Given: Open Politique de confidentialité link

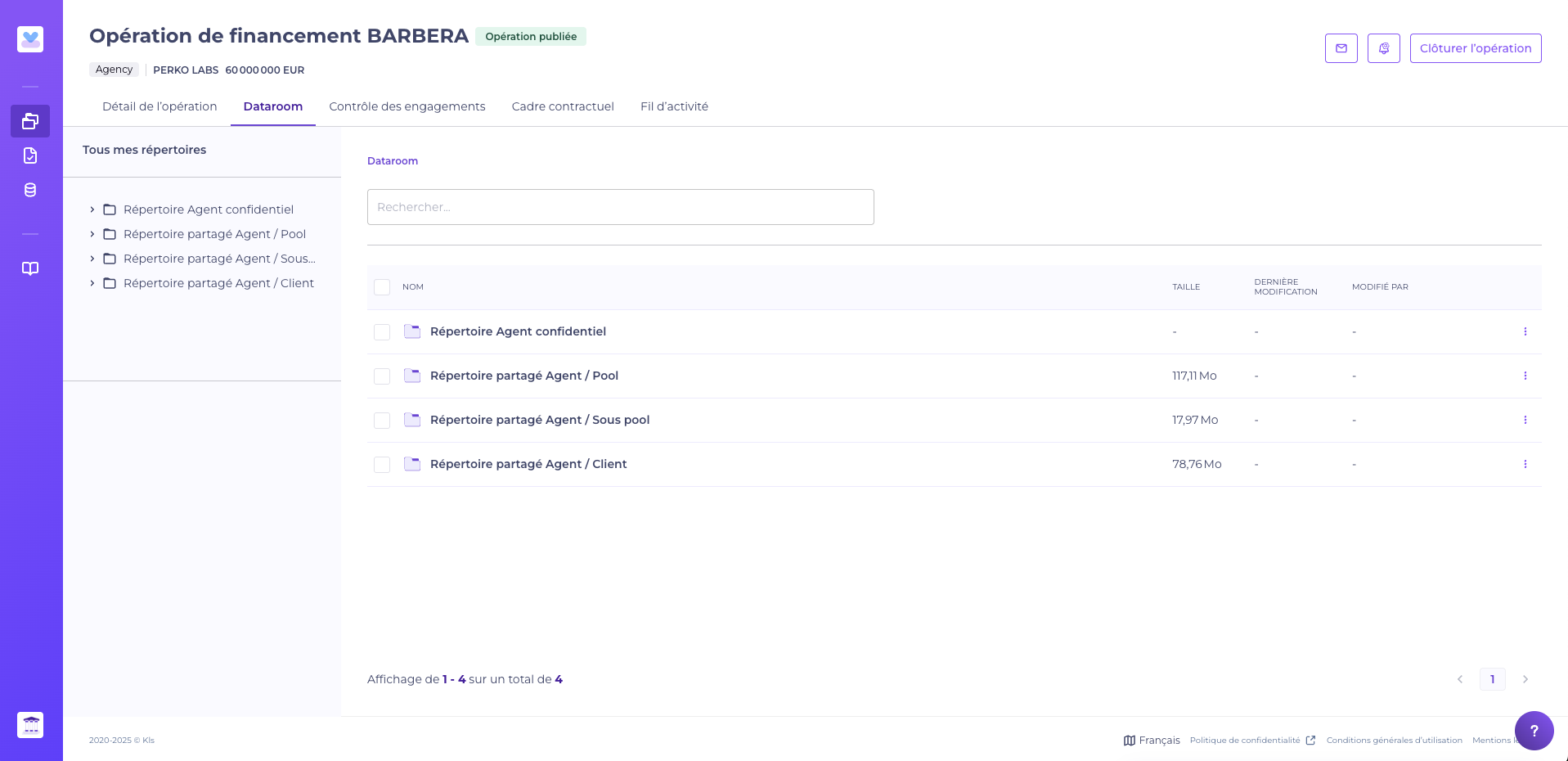Looking at the screenshot, I should pyautogui.click(x=1244, y=741).
